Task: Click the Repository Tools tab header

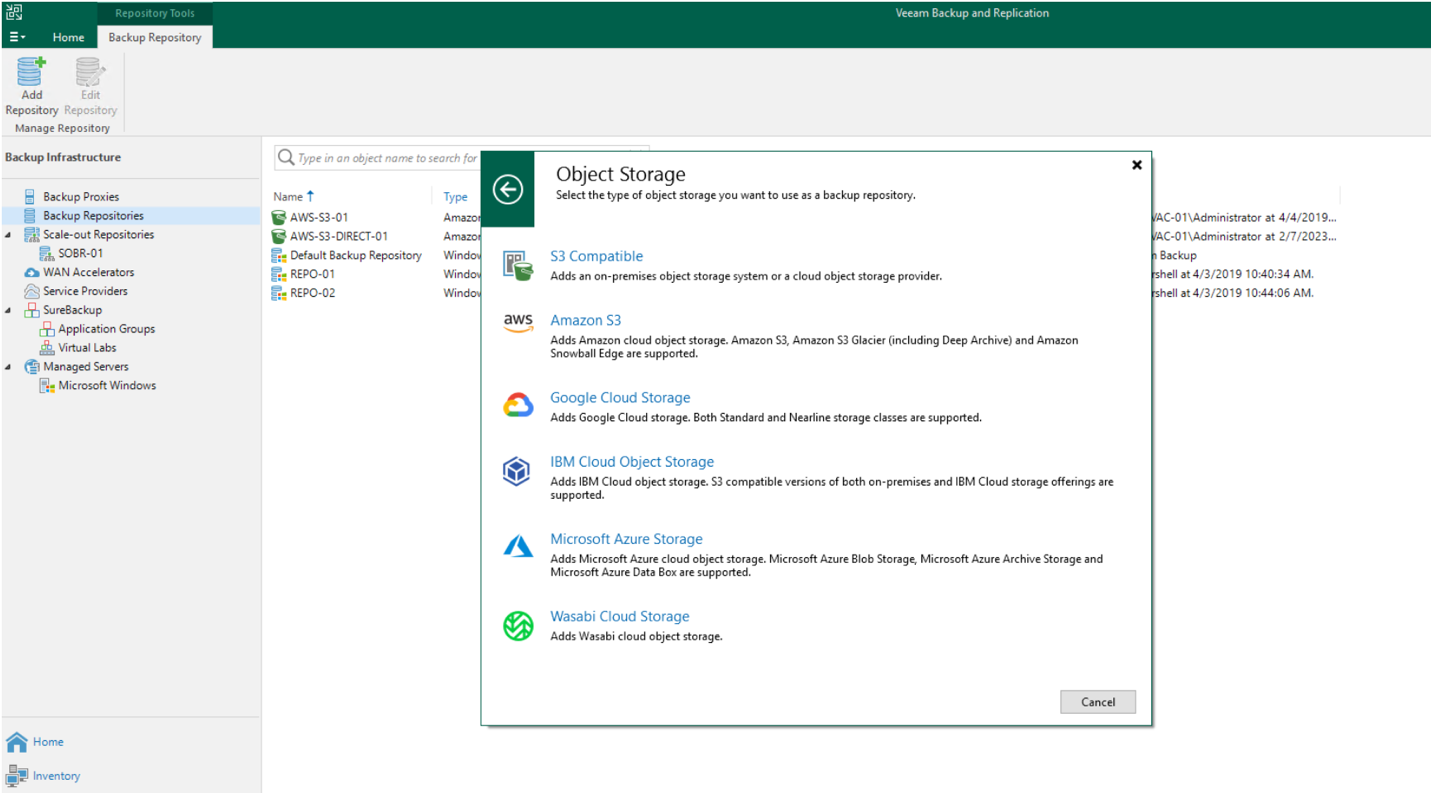Action: [155, 13]
